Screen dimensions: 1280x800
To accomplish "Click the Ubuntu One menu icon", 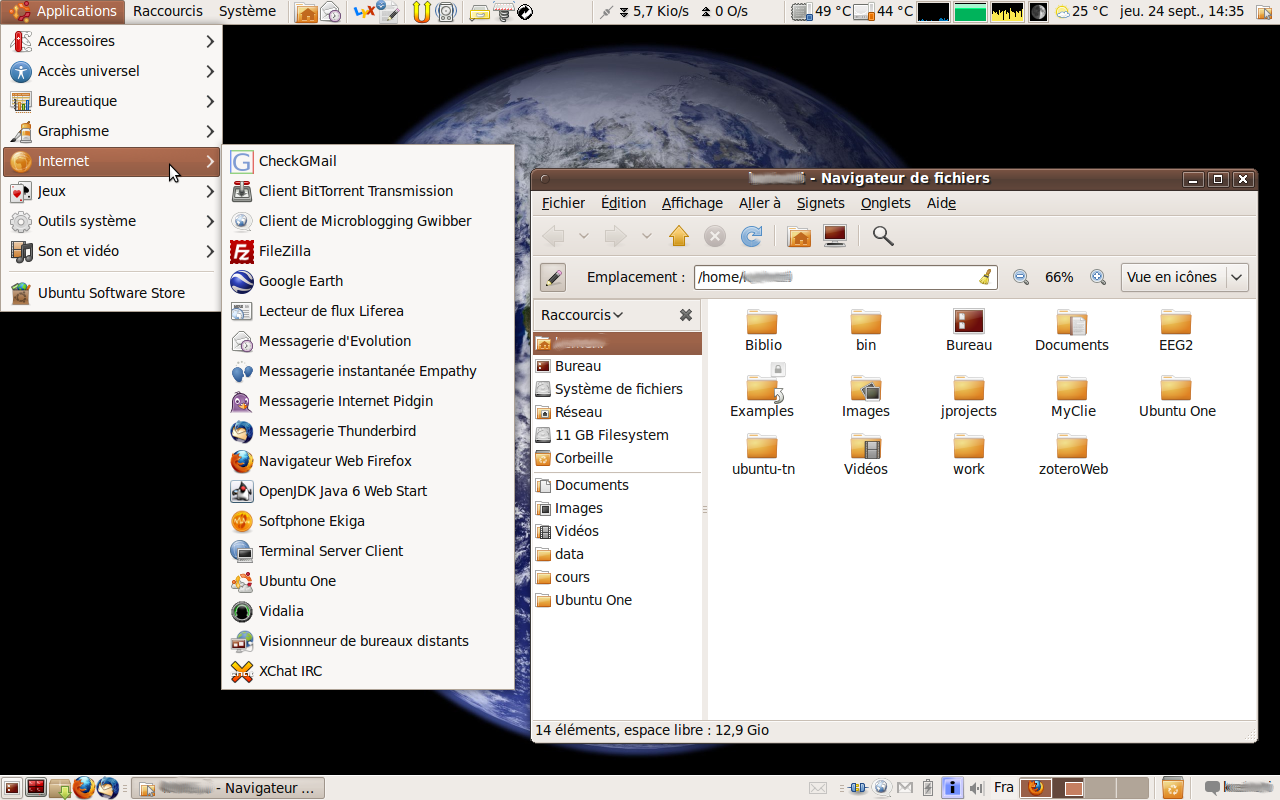I will pos(241,581).
